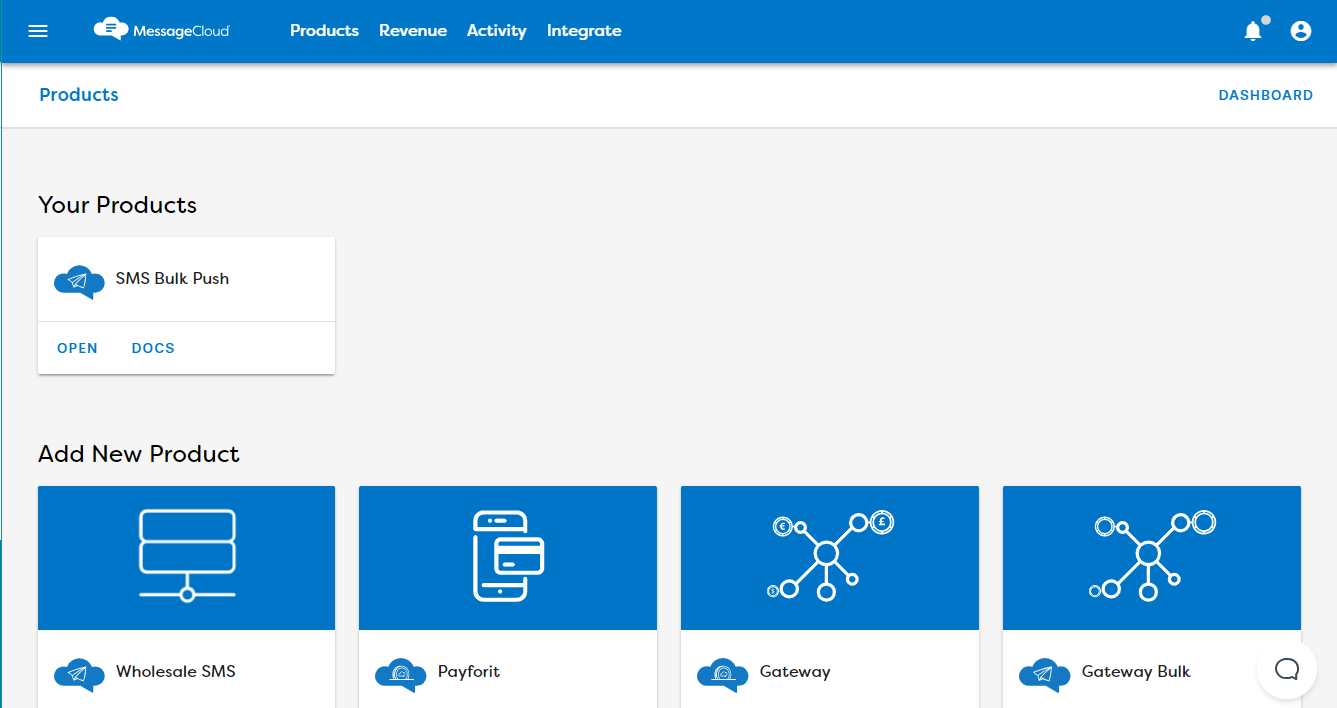Click OPEN on SMS Bulk Push card
This screenshot has width=1337, height=708.
pyautogui.click(x=77, y=348)
